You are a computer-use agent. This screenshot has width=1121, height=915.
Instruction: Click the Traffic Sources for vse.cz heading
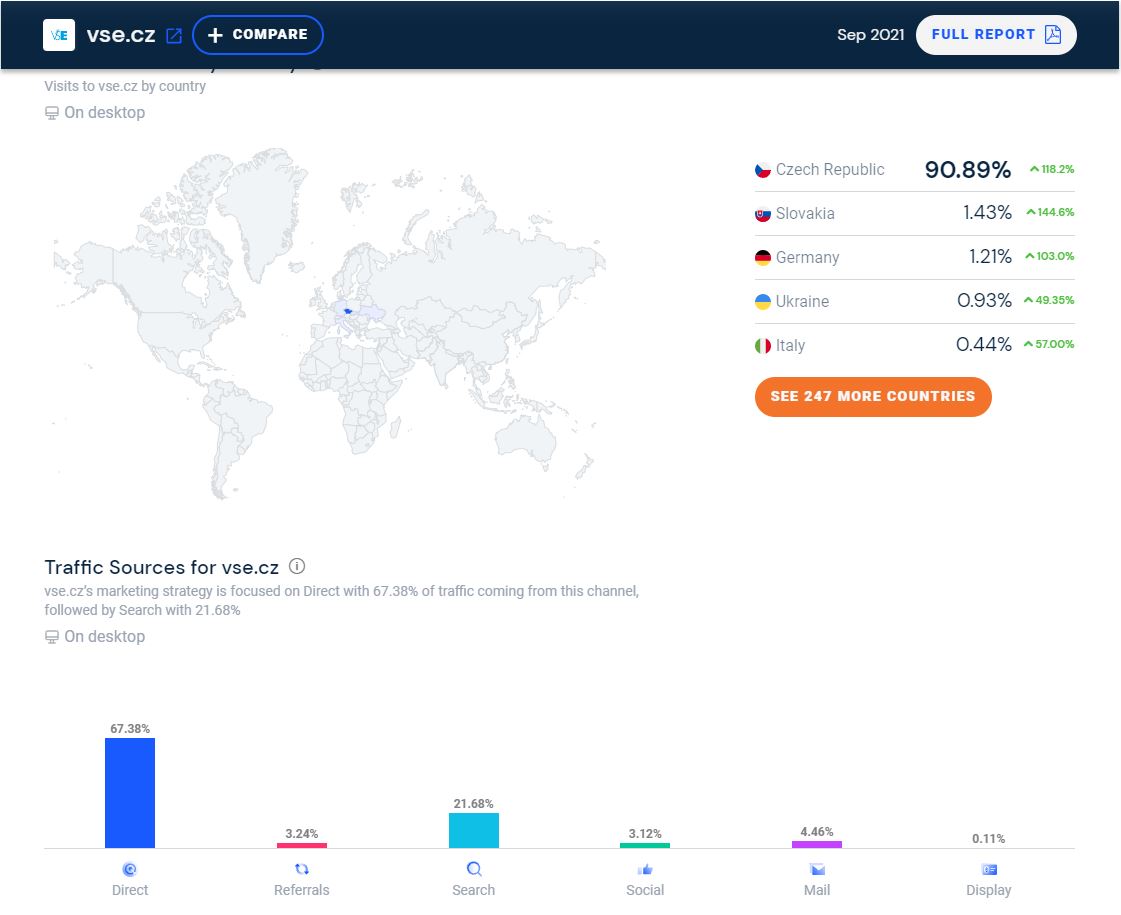[x=162, y=568]
